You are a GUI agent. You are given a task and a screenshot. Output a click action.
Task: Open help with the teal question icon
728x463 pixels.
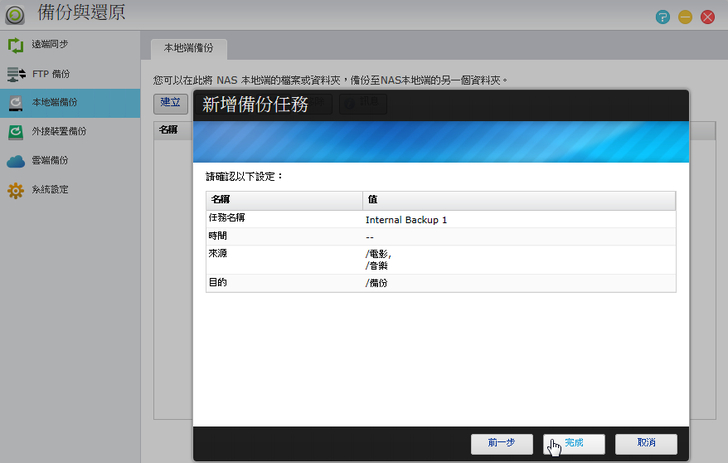pos(662,17)
